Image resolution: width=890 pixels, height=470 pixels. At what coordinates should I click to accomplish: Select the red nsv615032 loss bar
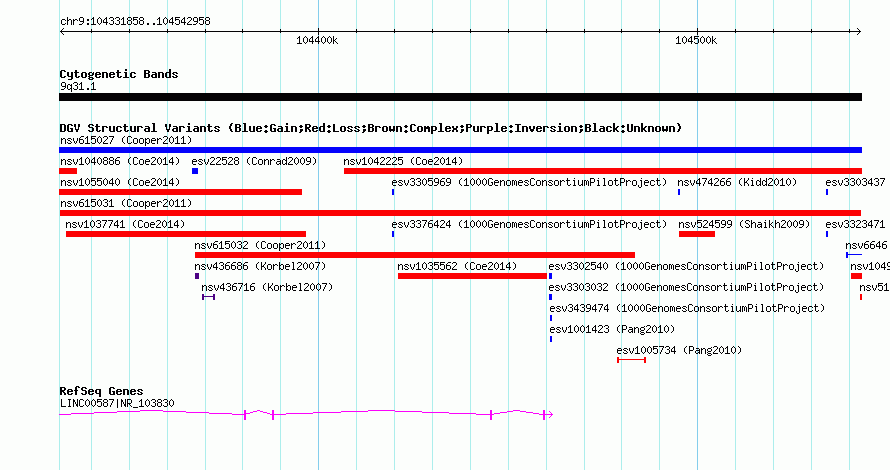click(x=414, y=255)
